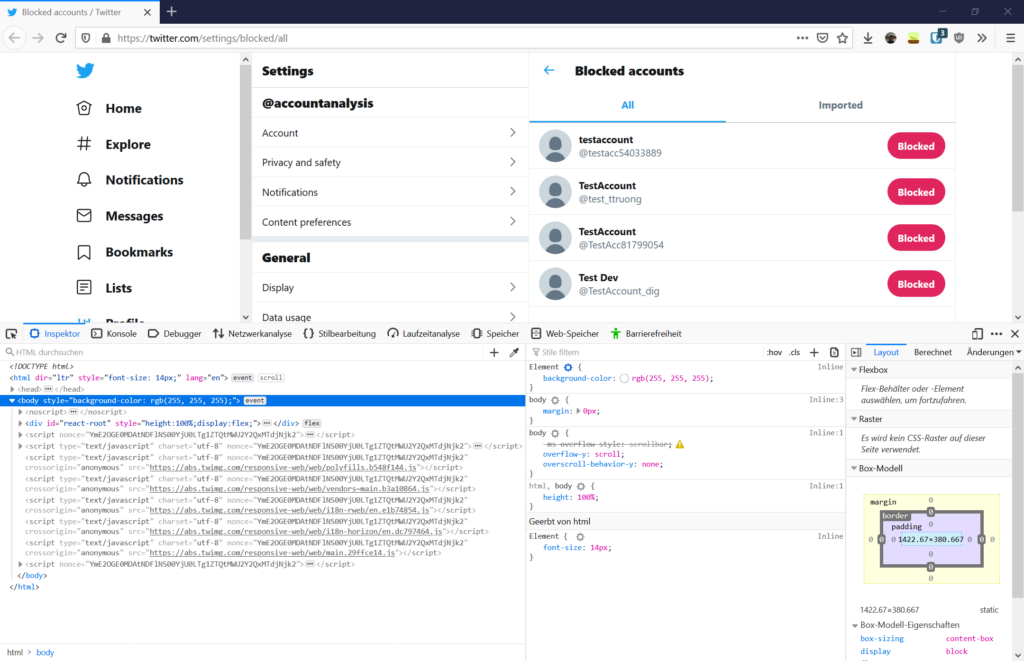
Task: Focus the HTML durchsuchen search field
Action: click(x=242, y=352)
